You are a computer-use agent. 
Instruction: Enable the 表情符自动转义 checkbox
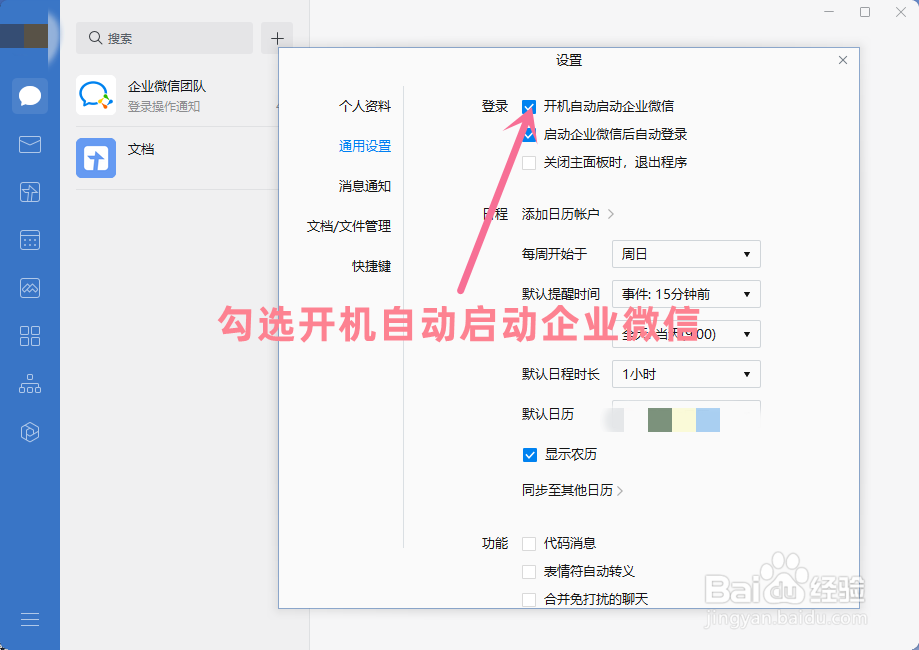point(529,571)
